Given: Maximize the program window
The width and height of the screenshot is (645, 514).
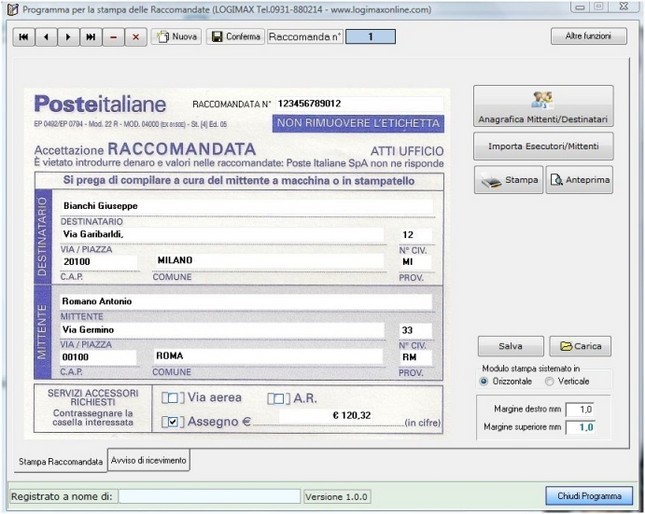Looking at the screenshot, I should 599,7.
